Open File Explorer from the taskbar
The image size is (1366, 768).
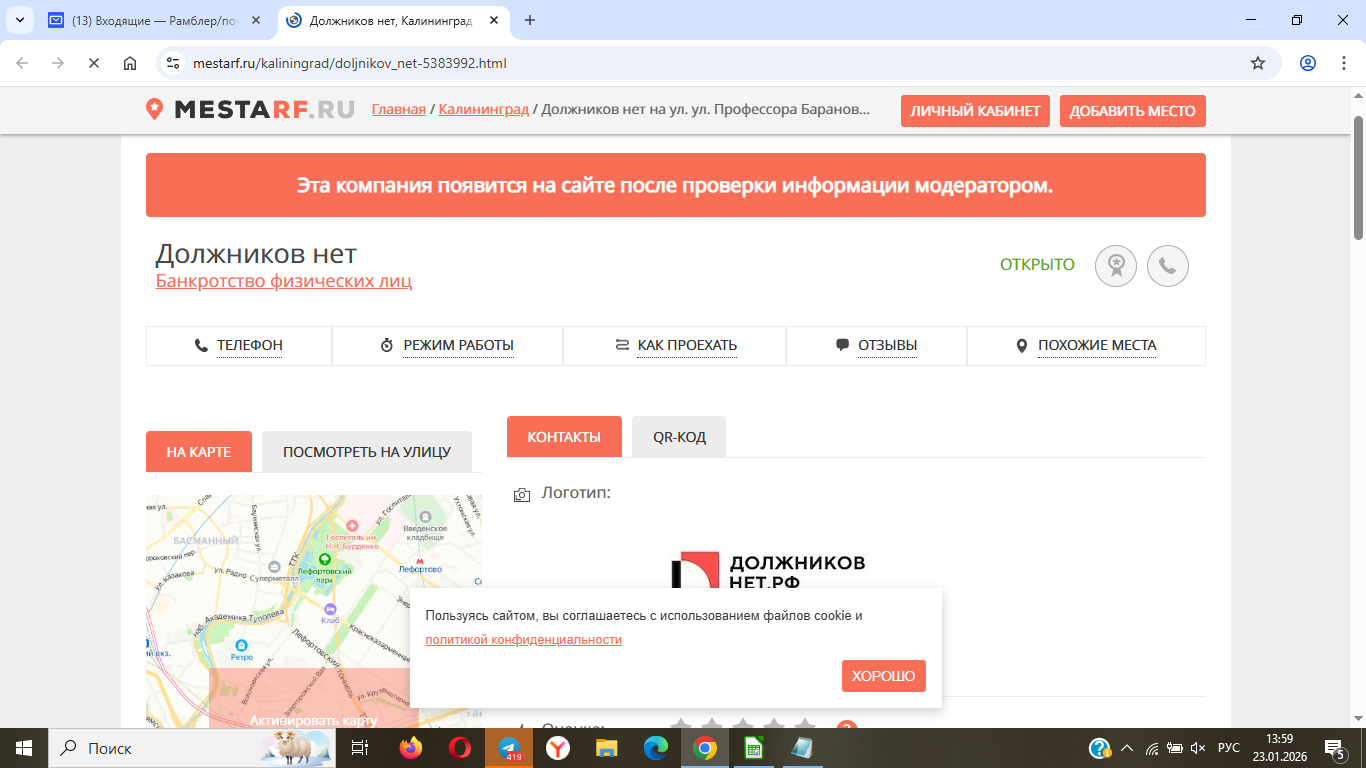click(607, 748)
